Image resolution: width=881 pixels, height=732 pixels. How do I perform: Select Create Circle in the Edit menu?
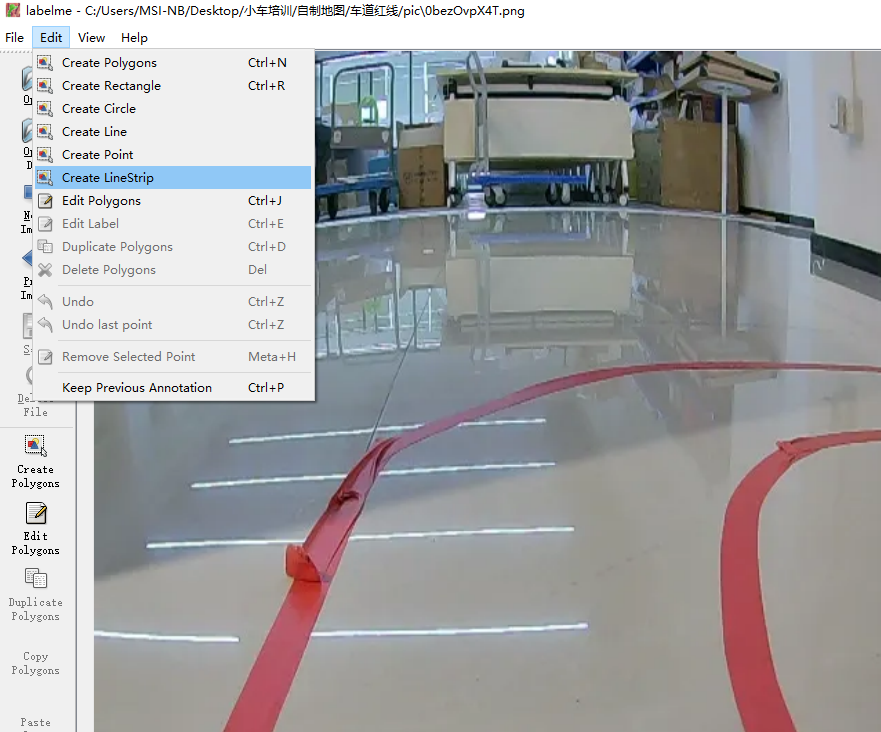99,109
